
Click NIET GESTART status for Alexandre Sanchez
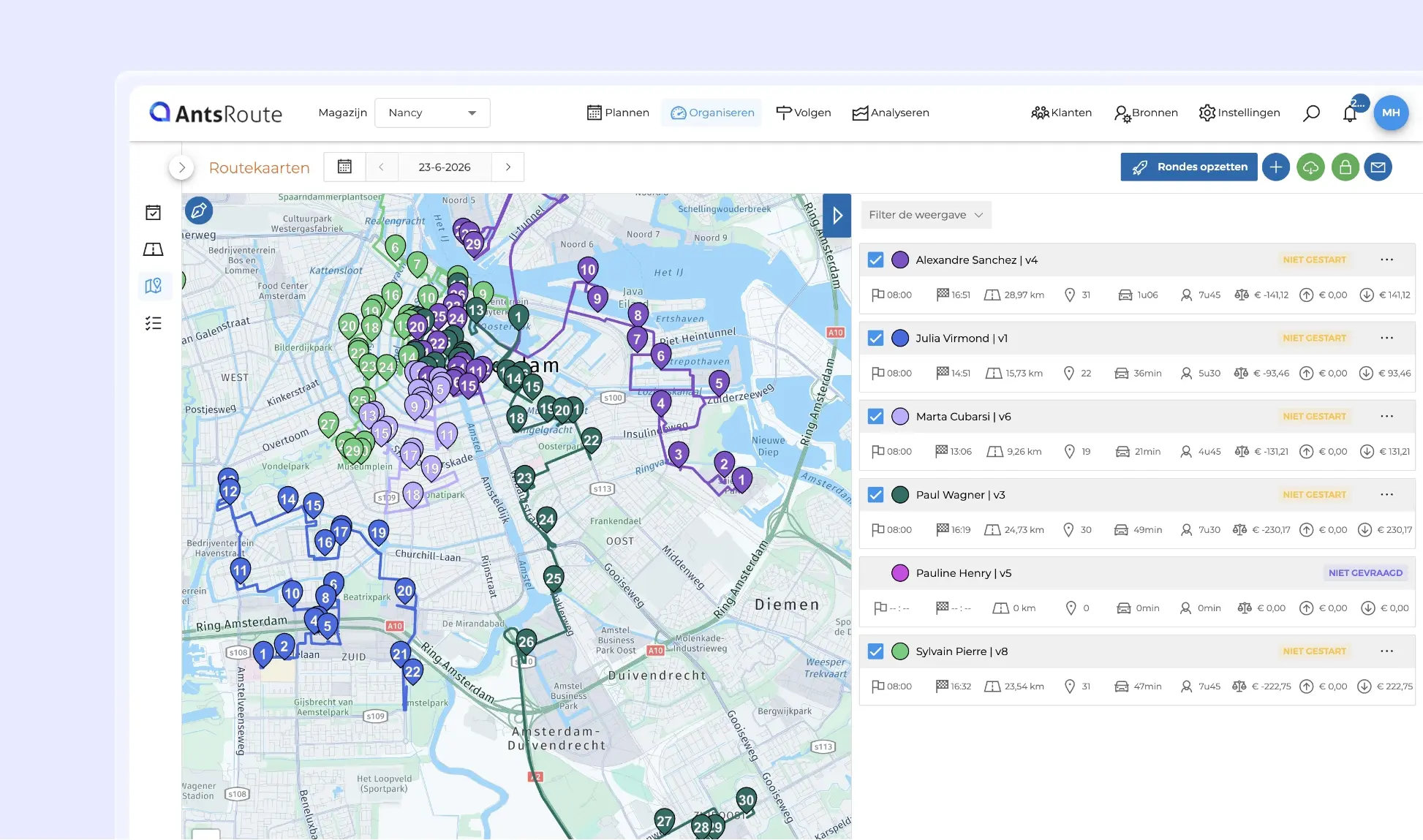(x=1314, y=260)
